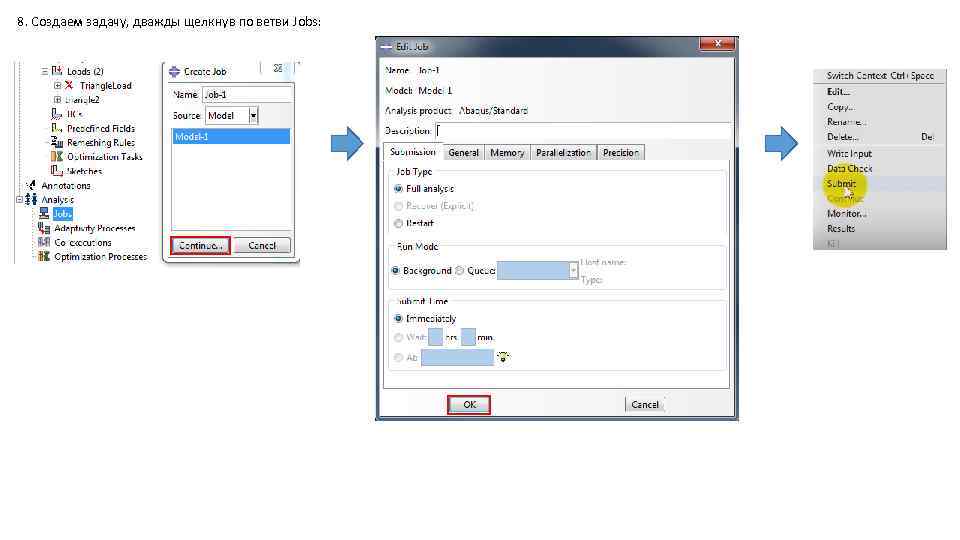Viewport: 960px width, 540px height.
Task: Open the Memory tab
Action: pos(507,152)
